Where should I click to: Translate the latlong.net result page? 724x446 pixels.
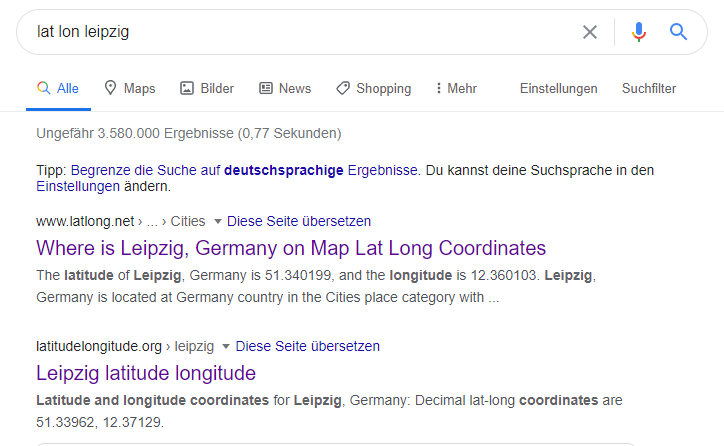pyautogui.click(x=299, y=221)
